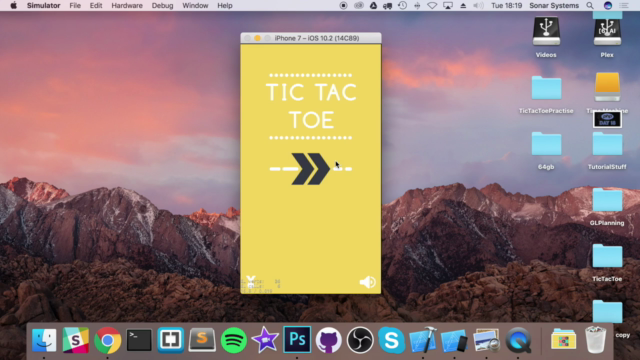Open Xcode from the Dock
Viewport: 640px width, 360px height.
423,340
